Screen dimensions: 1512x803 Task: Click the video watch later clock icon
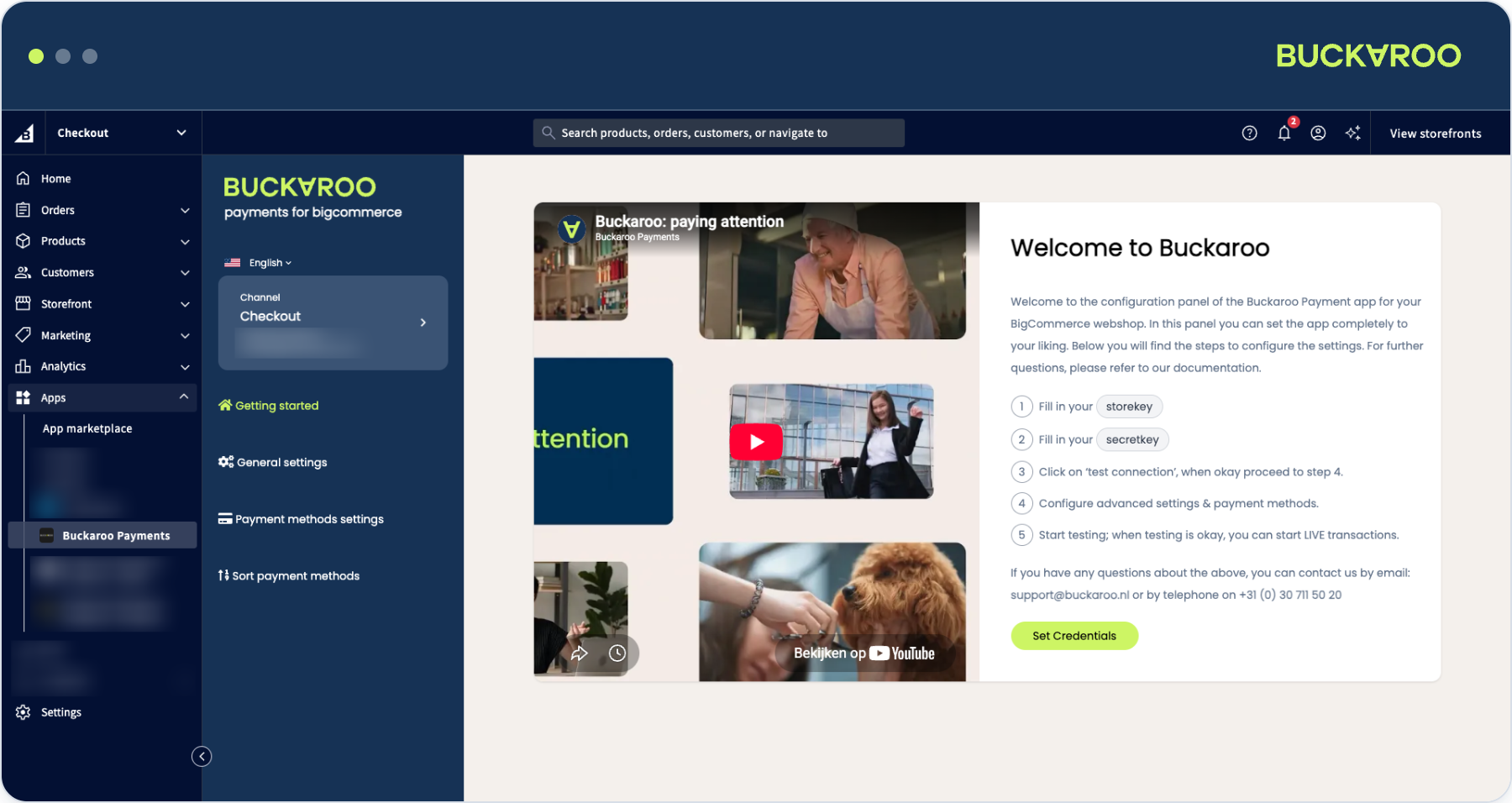pos(617,653)
